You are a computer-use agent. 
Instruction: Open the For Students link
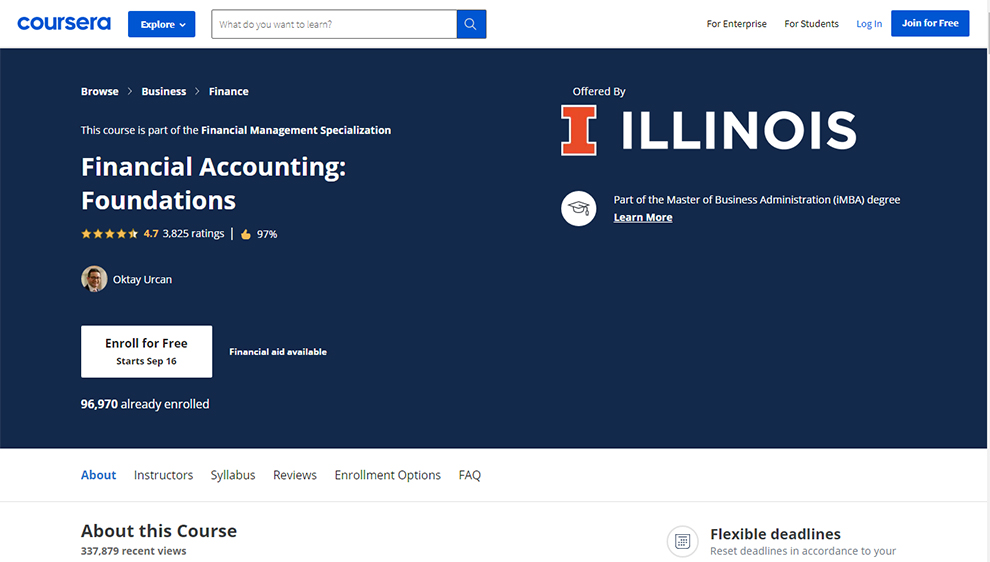coord(811,23)
